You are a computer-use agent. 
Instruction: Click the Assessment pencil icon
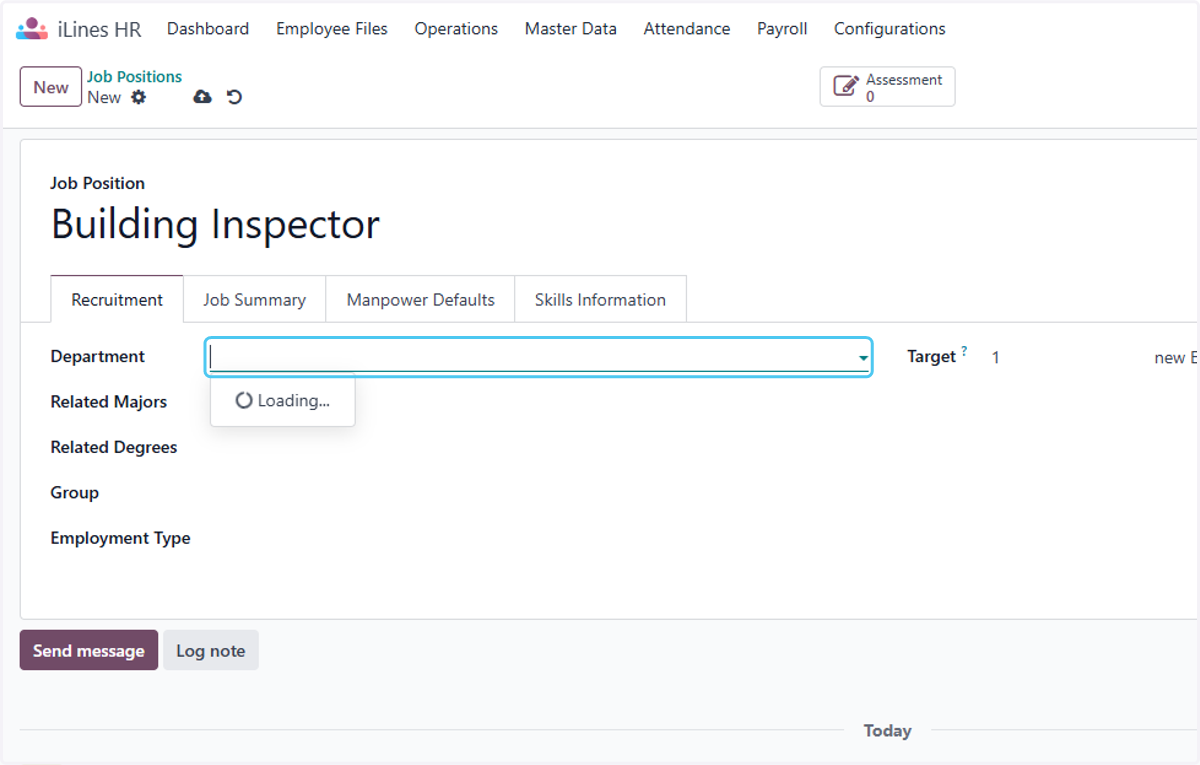(845, 87)
